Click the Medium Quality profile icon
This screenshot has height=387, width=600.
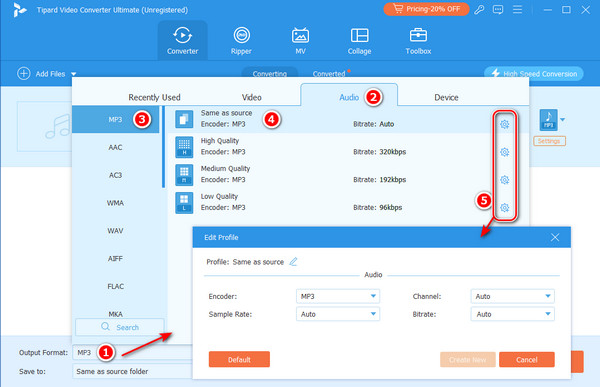point(184,175)
